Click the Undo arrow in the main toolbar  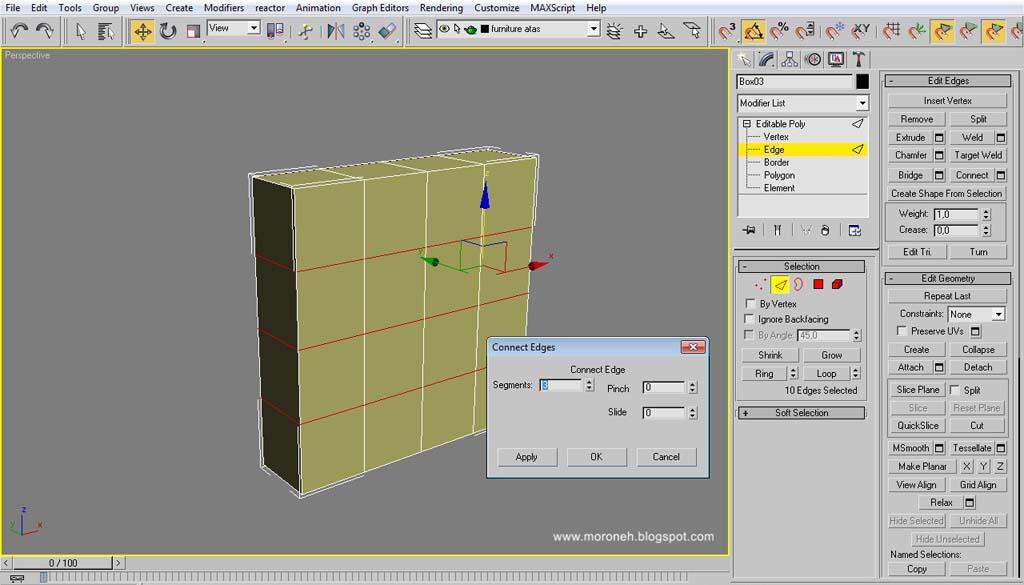[x=19, y=31]
